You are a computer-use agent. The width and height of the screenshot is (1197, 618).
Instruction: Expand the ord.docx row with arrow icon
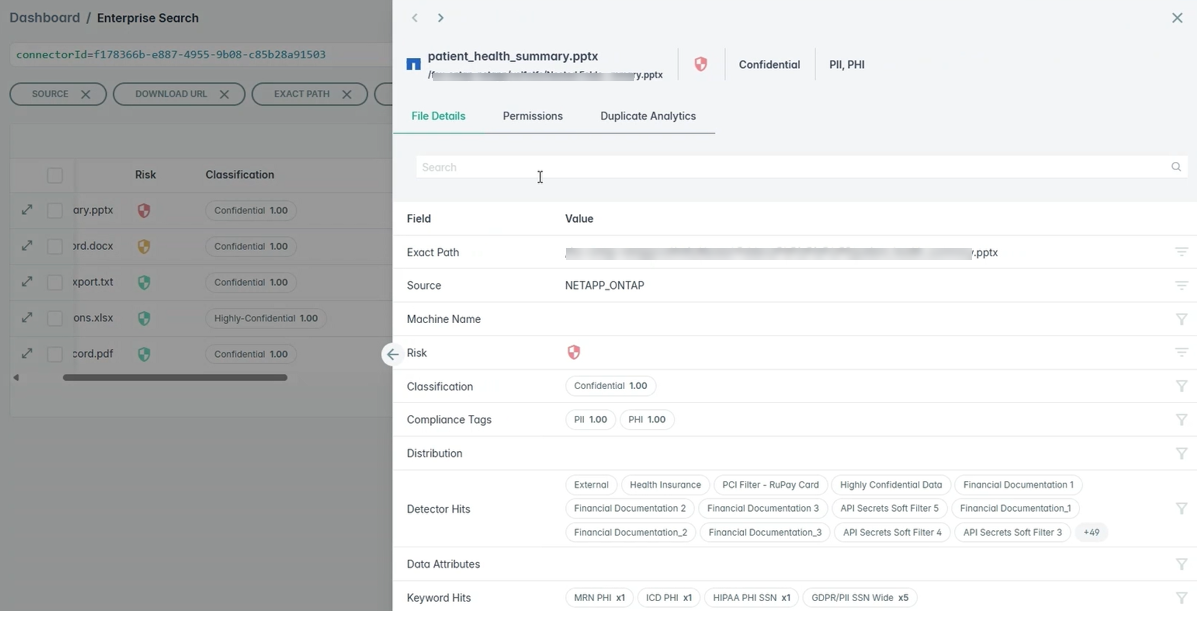click(x=27, y=246)
